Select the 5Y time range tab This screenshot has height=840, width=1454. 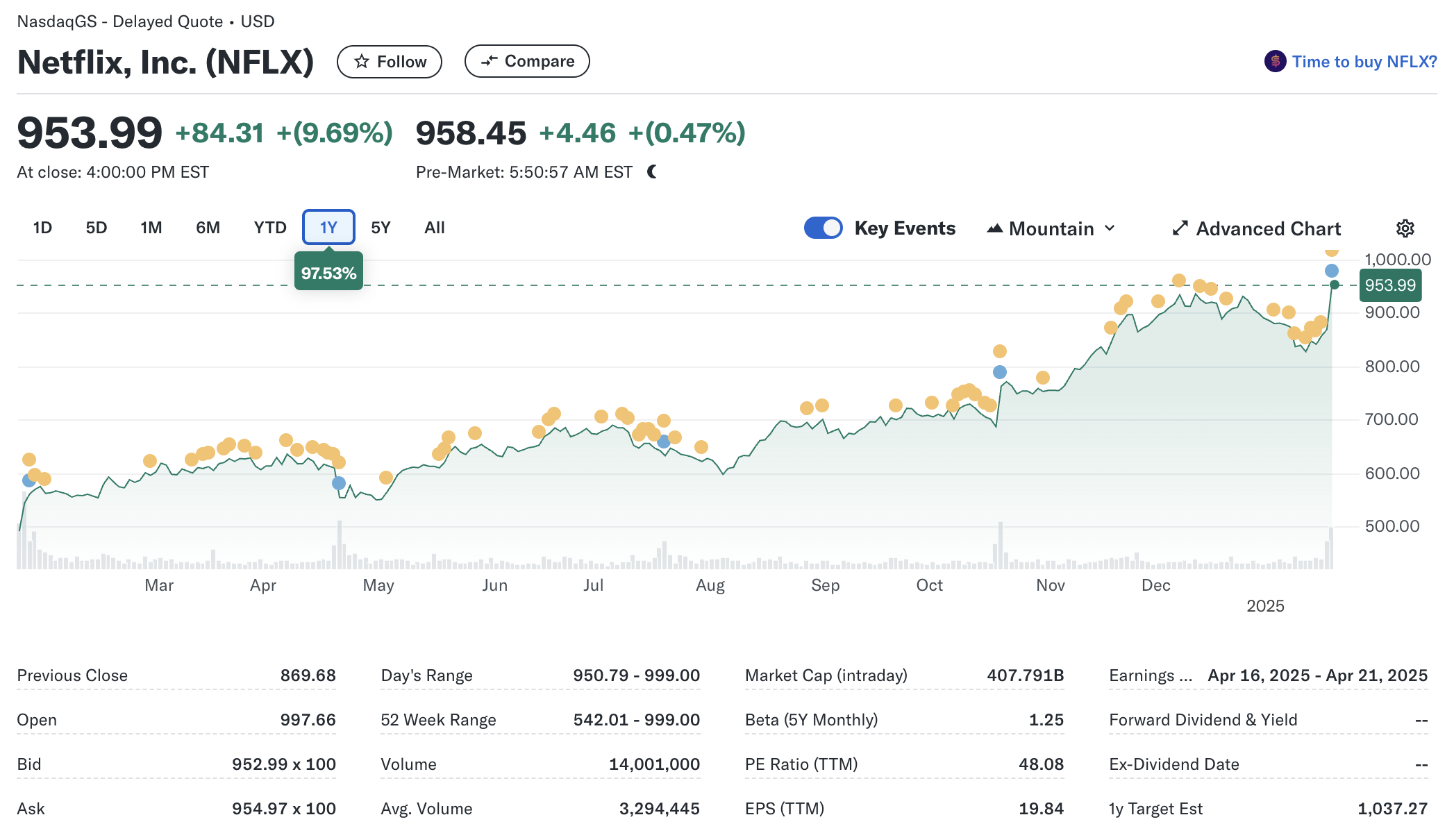[x=381, y=228]
